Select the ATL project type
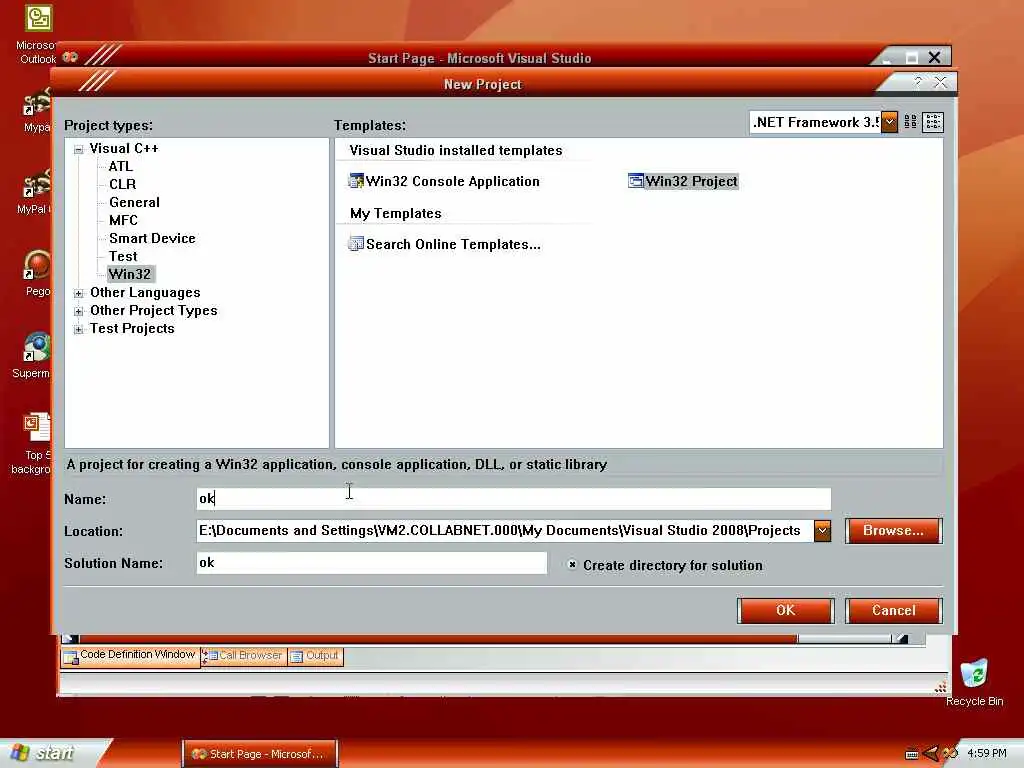This screenshot has height=768, width=1024. coord(121,167)
